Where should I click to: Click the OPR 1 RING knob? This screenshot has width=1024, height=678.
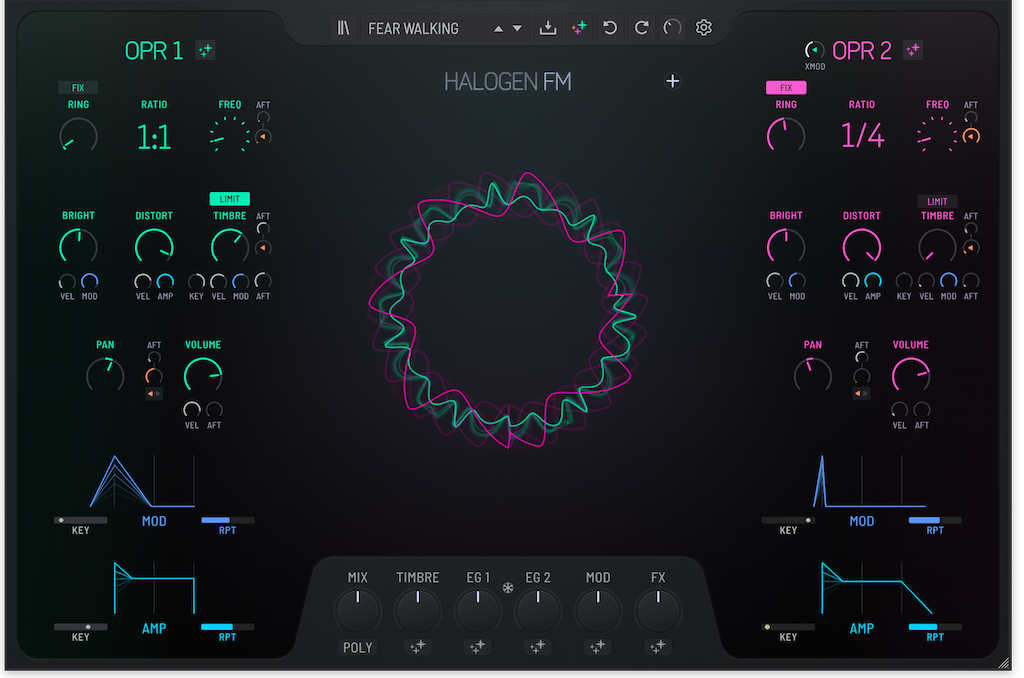click(x=78, y=137)
